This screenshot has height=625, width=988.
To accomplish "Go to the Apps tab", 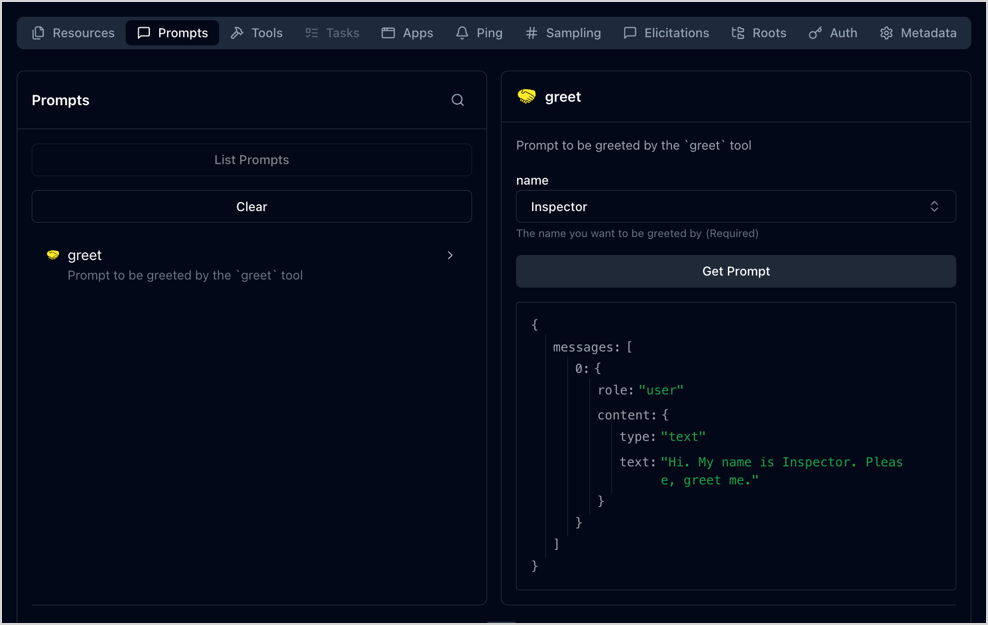I will pyautogui.click(x=407, y=33).
